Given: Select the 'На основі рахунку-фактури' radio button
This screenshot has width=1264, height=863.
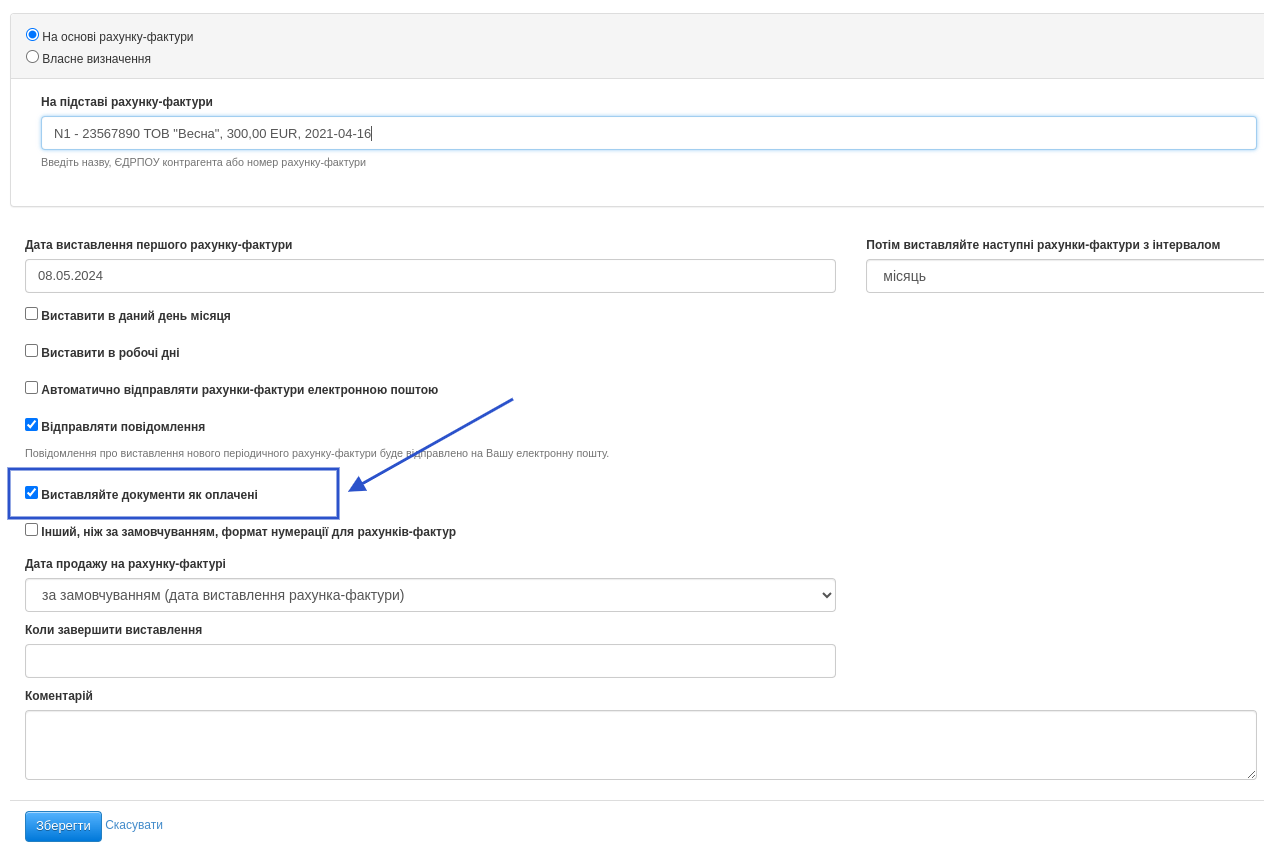Looking at the screenshot, I should 32,35.
